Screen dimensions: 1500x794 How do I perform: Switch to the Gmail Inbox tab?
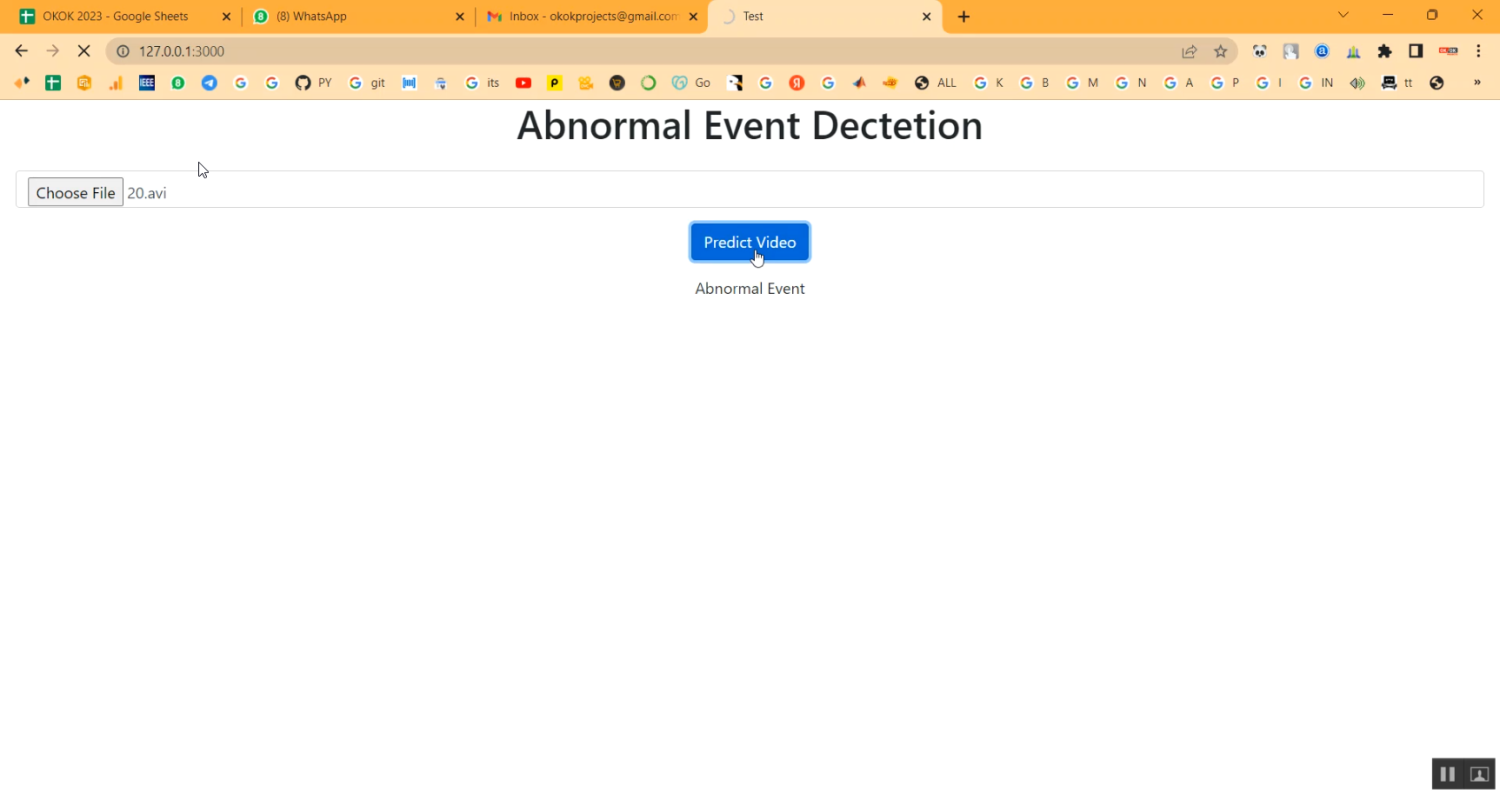[592, 17]
